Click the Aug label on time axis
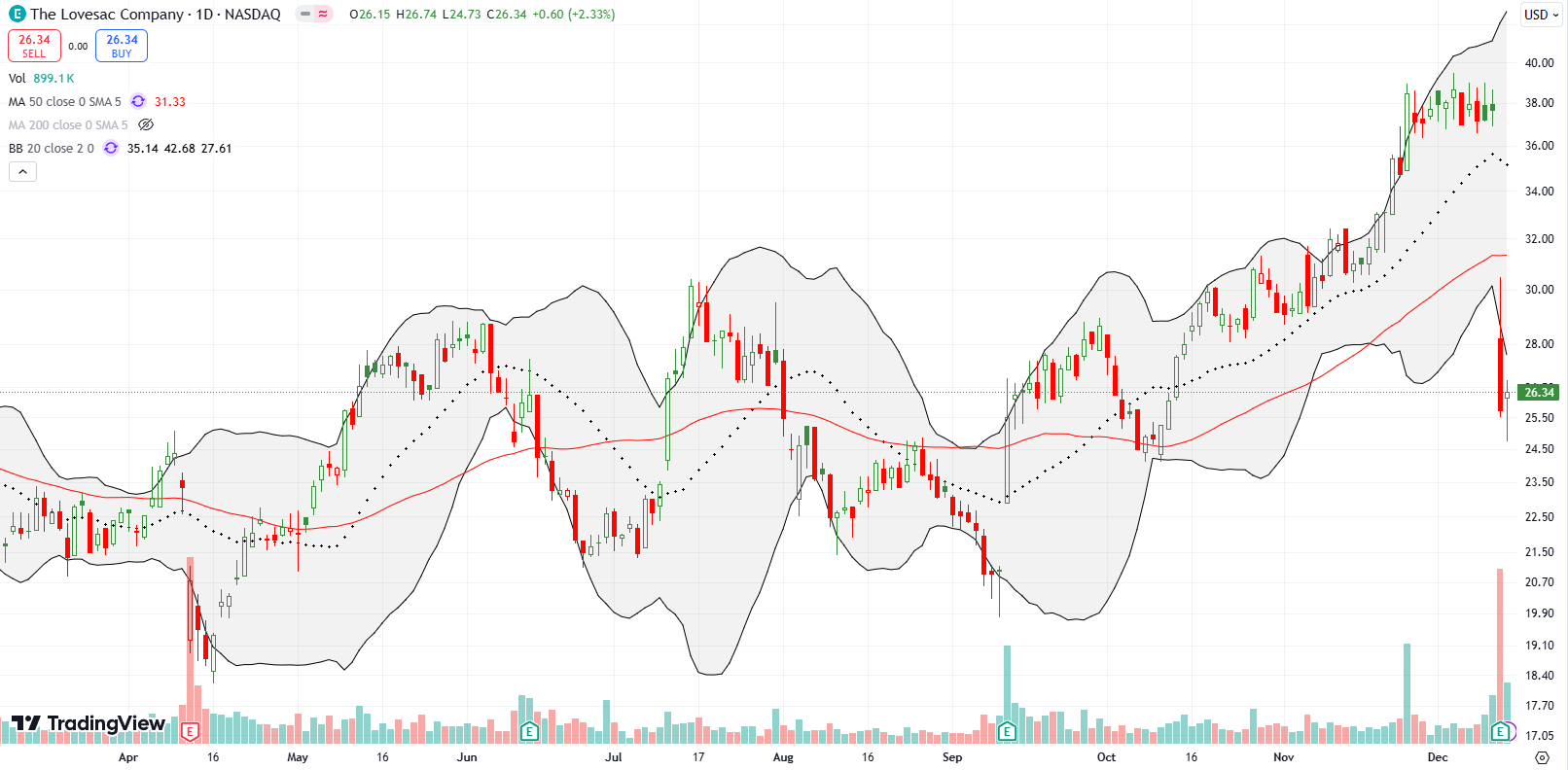This screenshot has height=770, width=1568. click(783, 757)
